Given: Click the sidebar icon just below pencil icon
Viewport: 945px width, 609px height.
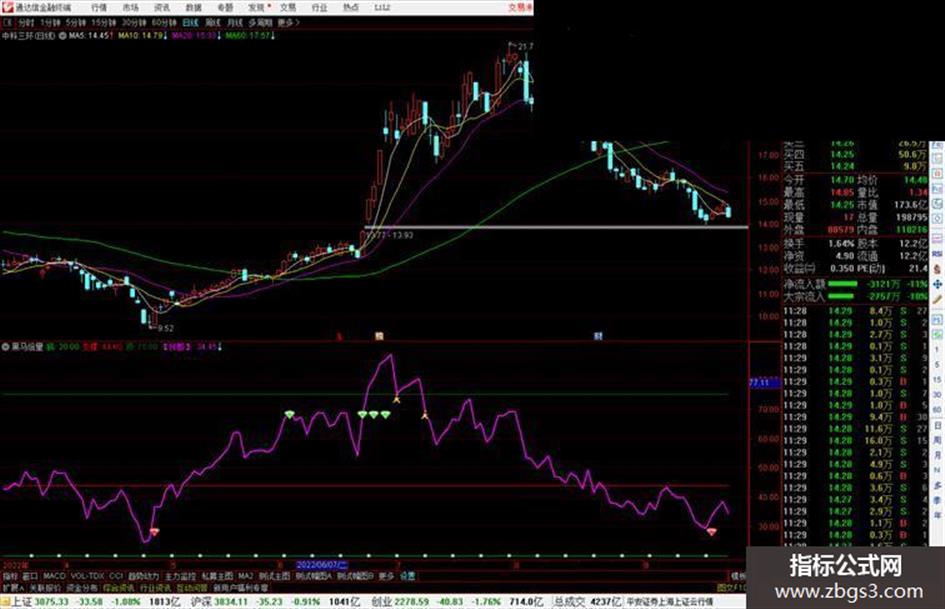Looking at the screenshot, I should point(937,319).
